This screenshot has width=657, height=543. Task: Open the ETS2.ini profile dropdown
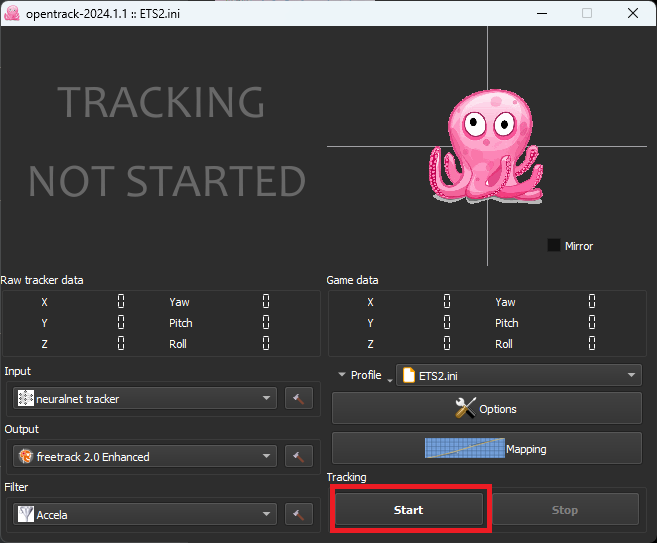pos(519,375)
